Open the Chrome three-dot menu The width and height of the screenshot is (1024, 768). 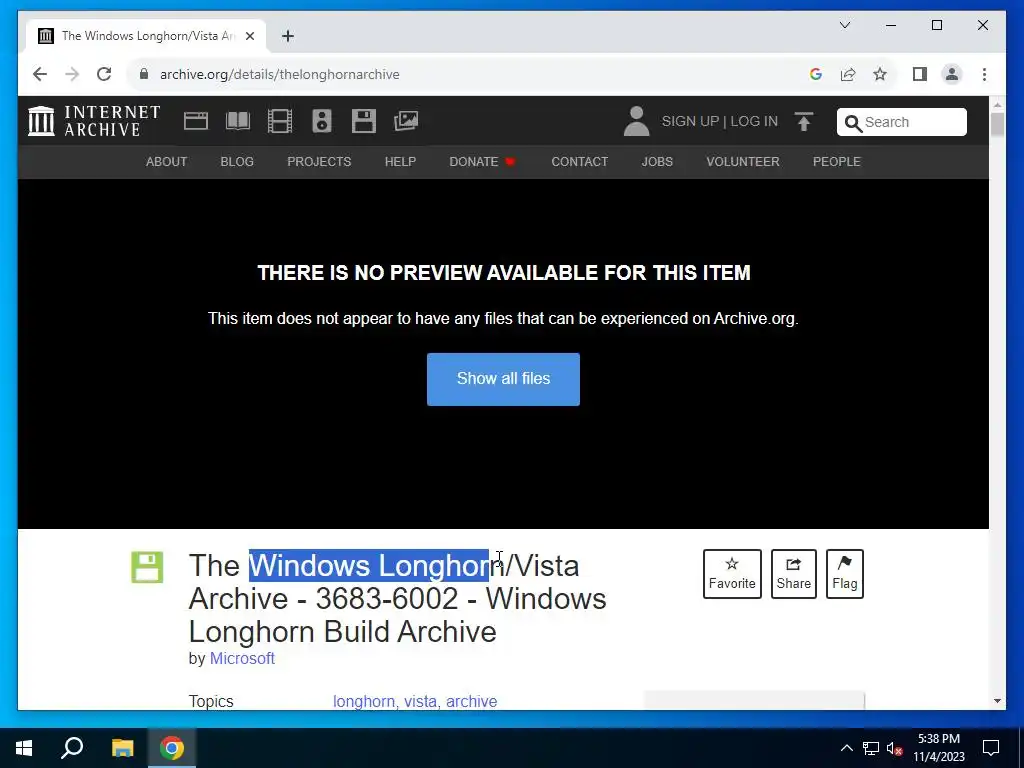point(984,74)
